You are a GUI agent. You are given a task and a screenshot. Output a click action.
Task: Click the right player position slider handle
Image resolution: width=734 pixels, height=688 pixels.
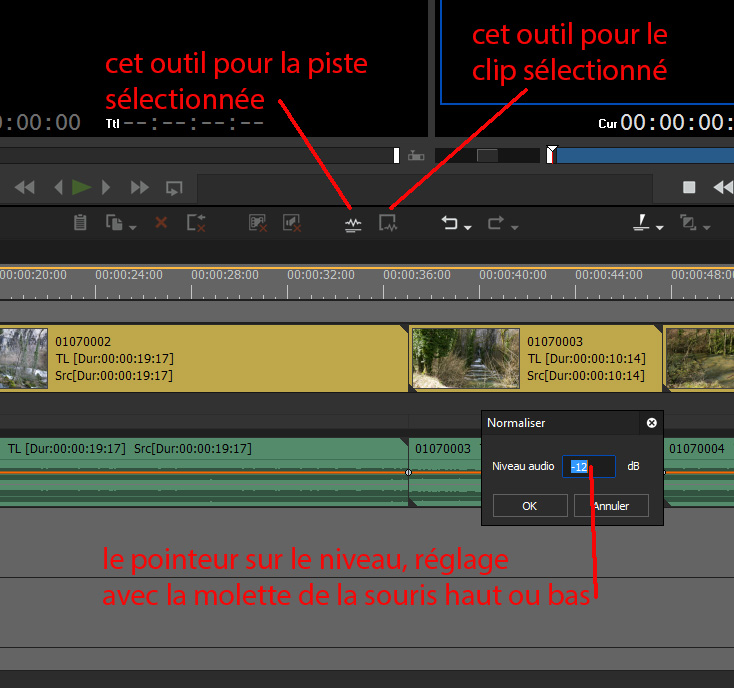pyautogui.click(x=552, y=154)
